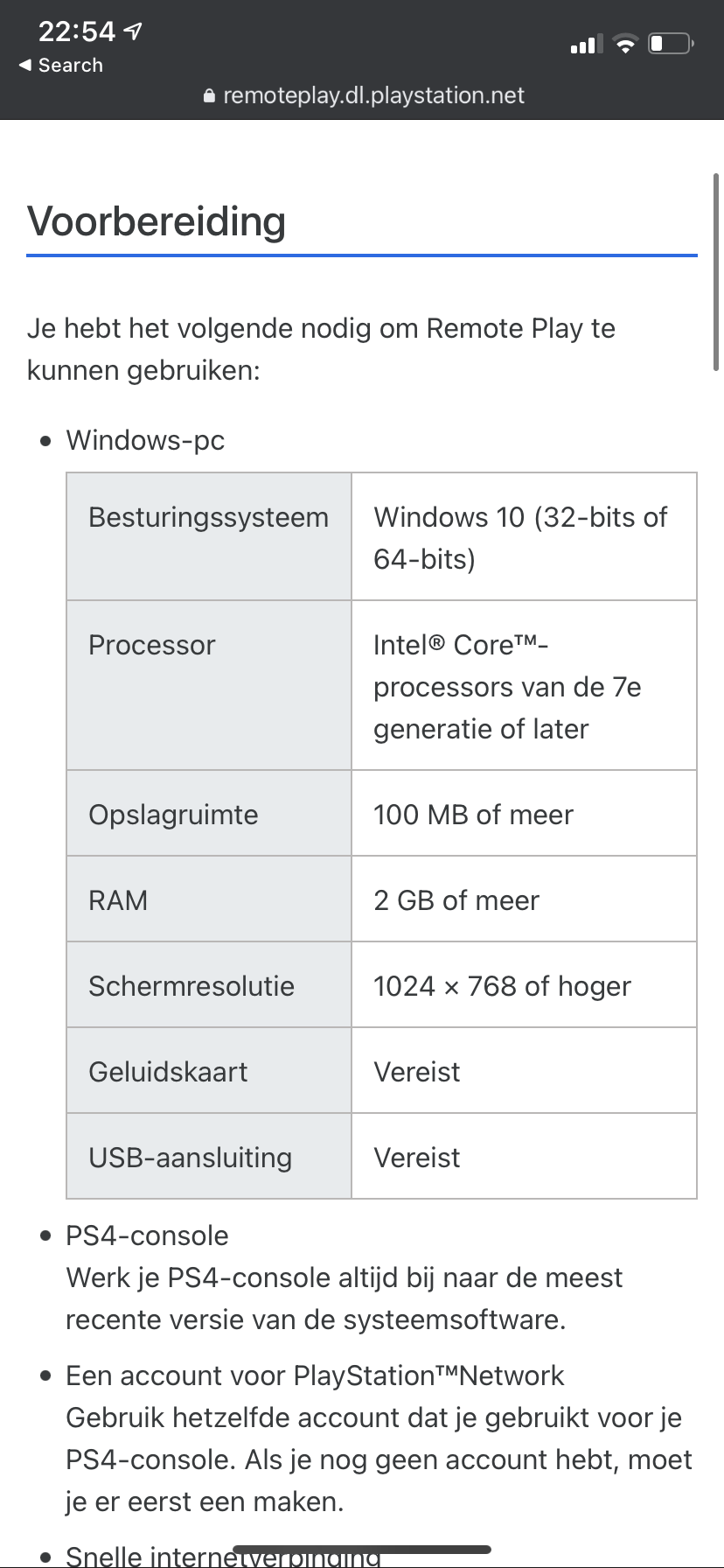The width and height of the screenshot is (724, 1568).
Task: Select the Besturingssysteem table row header
Action: pos(209,517)
